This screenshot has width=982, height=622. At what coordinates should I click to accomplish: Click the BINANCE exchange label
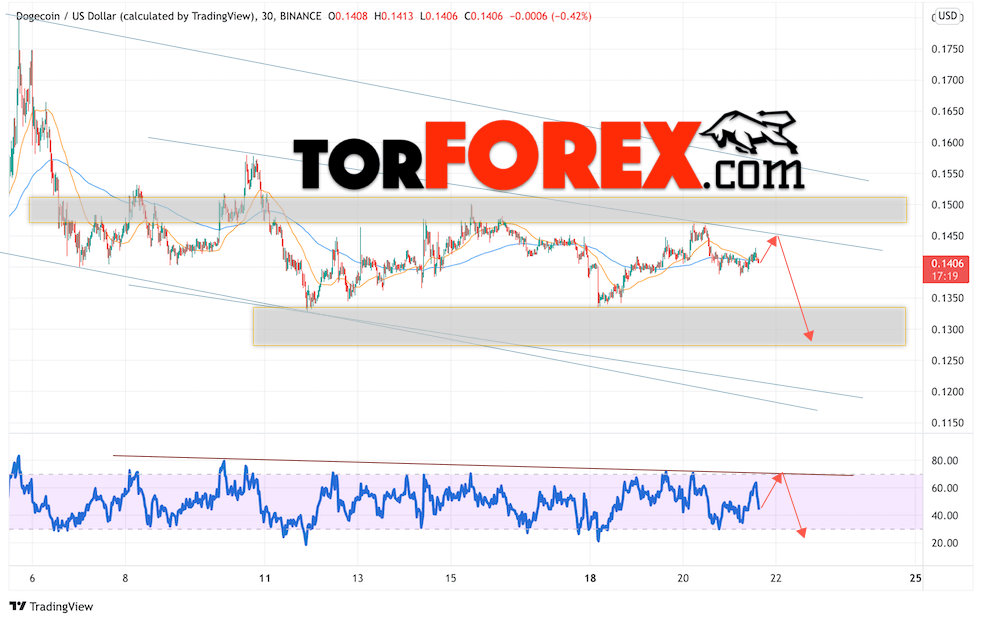[x=301, y=16]
